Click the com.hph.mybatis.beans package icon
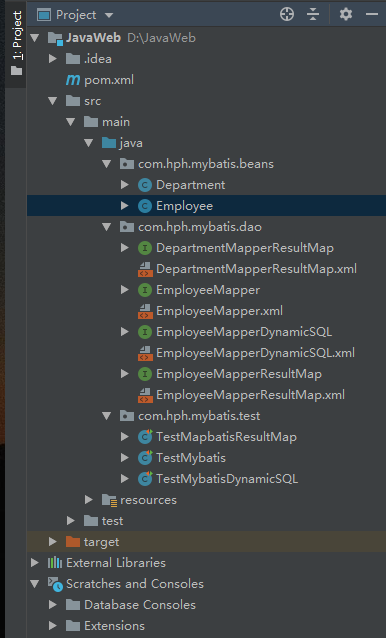The height and width of the screenshot is (638, 386). [126, 164]
